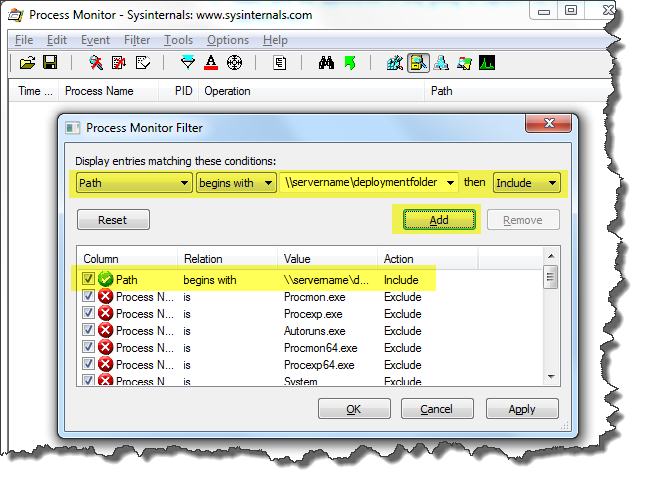Click the Process Tree document icon
Image resolution: width=646 pixels, height=484 pixels.
pyautogui.click(x=280, y=63)
